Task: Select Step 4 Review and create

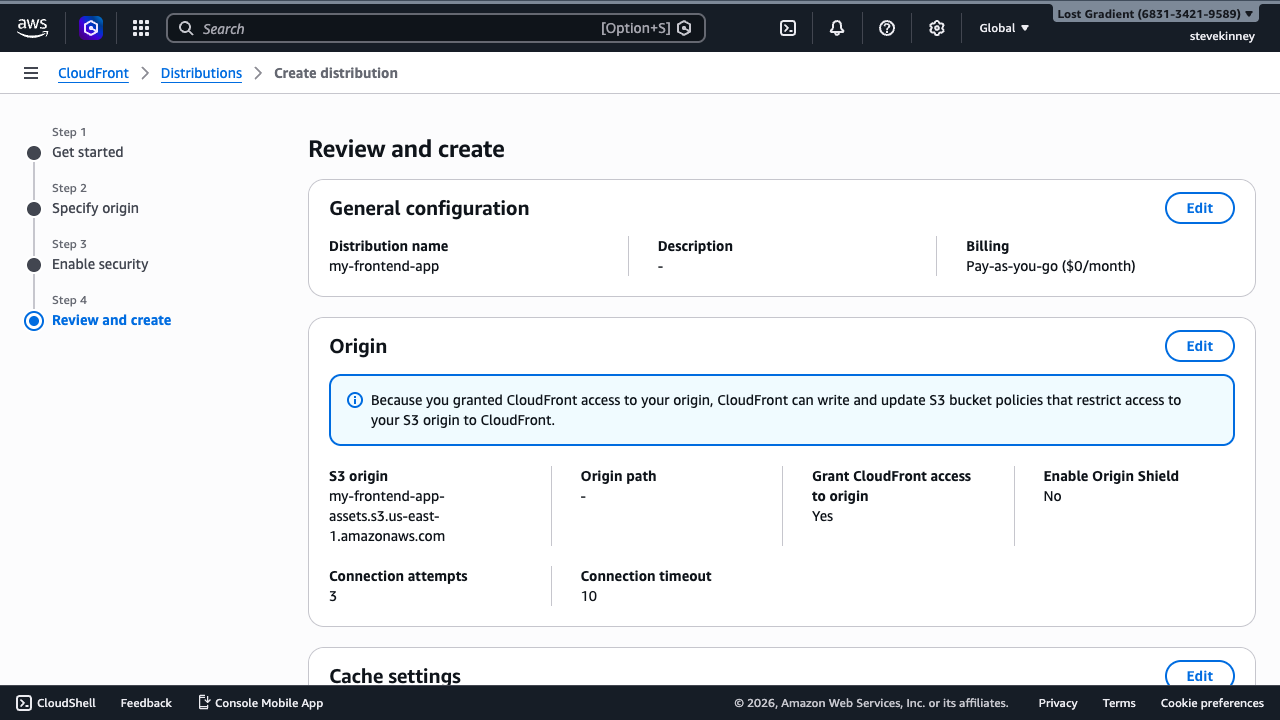Action: (111, 320)
